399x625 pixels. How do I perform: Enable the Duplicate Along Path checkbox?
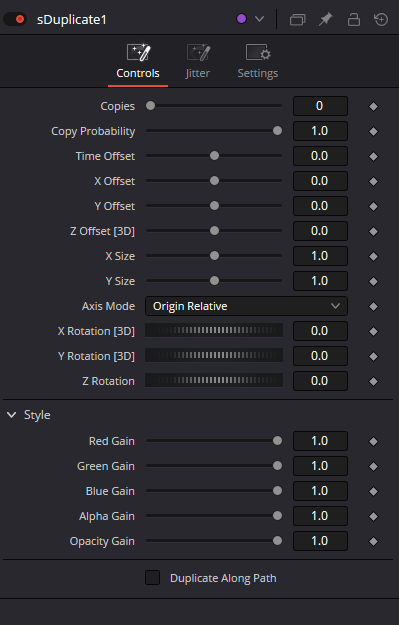pyautogui.click(x=152, y=578)
